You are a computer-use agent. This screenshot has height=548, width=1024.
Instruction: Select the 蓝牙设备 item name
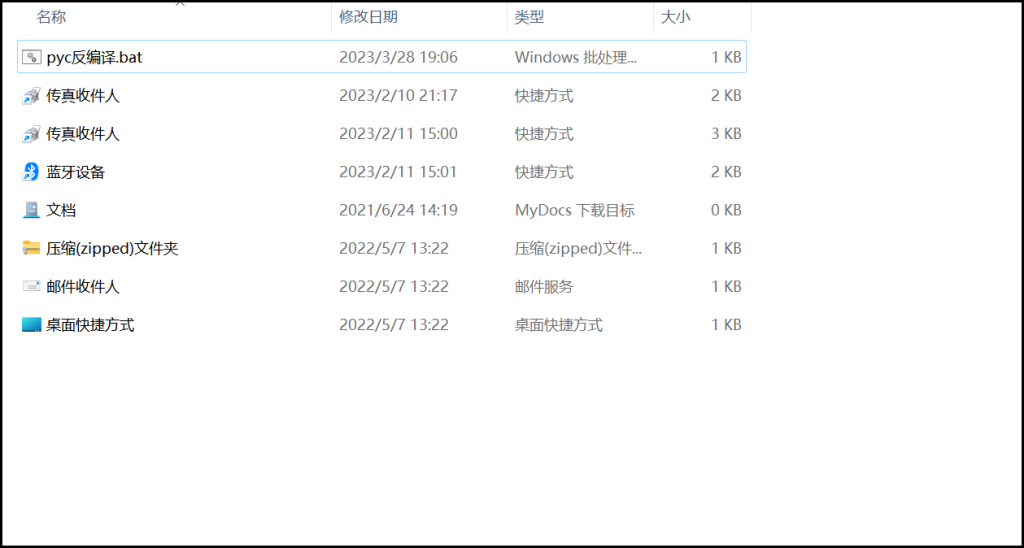pyautogui.click(x=76, y=172)
